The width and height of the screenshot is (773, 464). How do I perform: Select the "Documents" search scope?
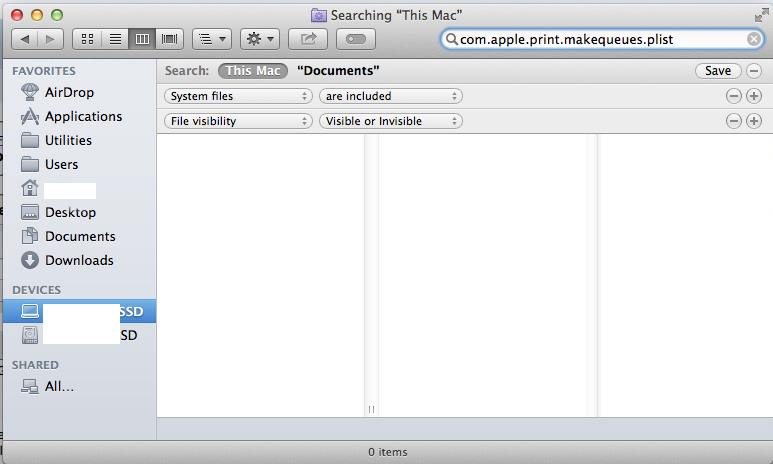click(x=338, y=71)
